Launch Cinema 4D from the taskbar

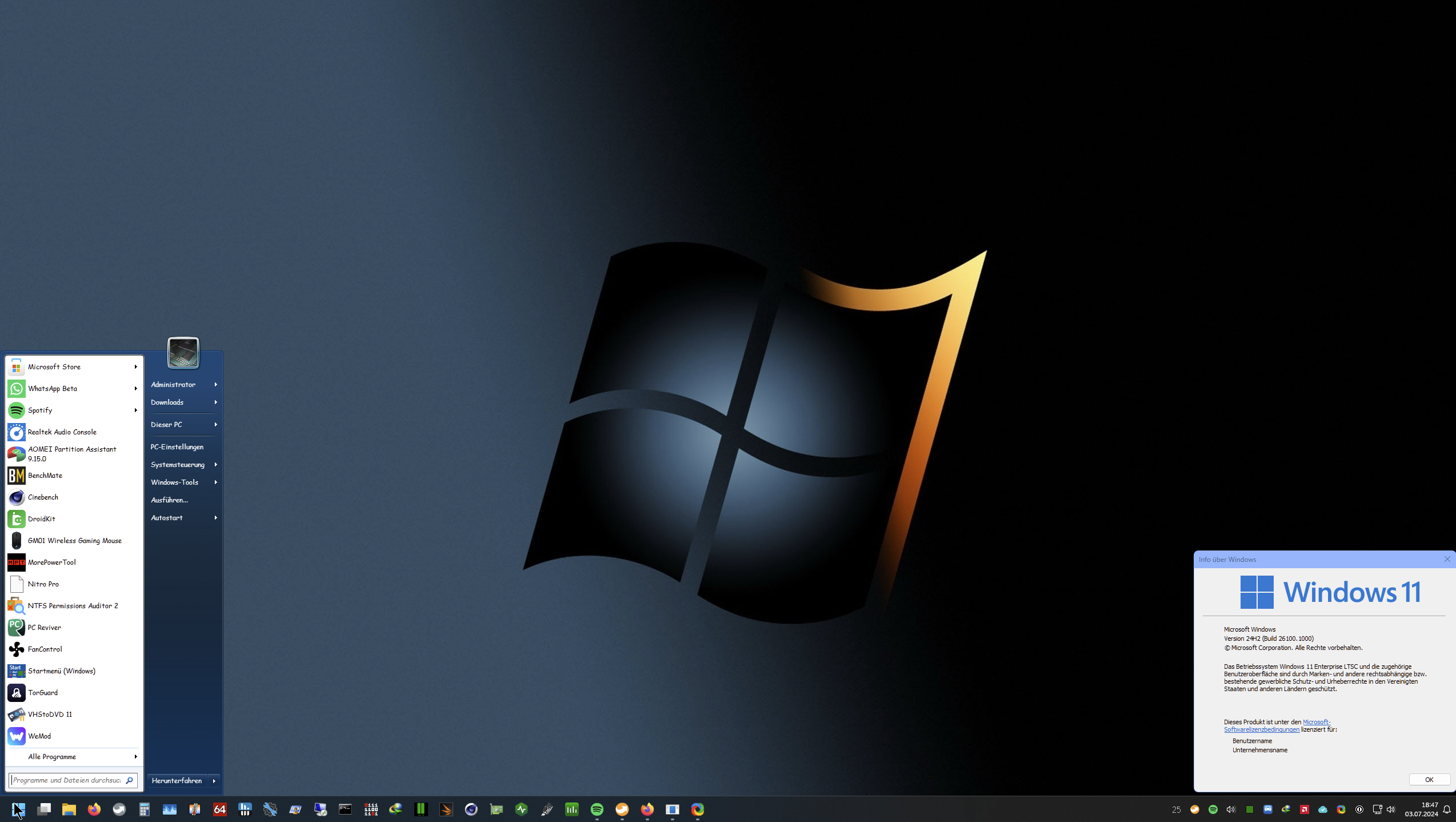[471, 809]
